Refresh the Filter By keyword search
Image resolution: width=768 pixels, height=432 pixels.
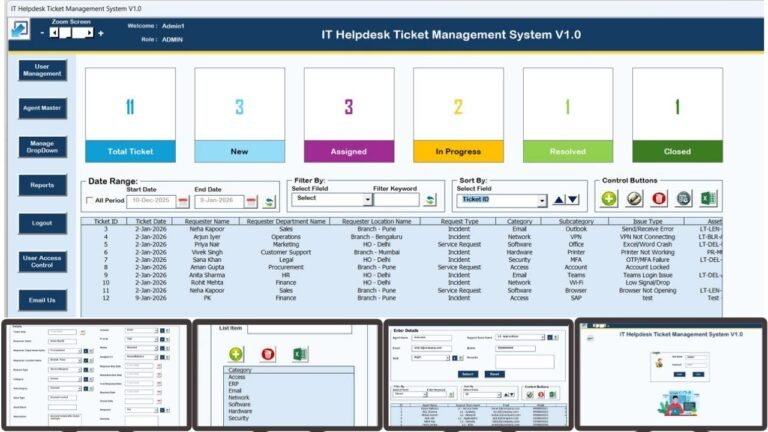[x=430, y=200]
